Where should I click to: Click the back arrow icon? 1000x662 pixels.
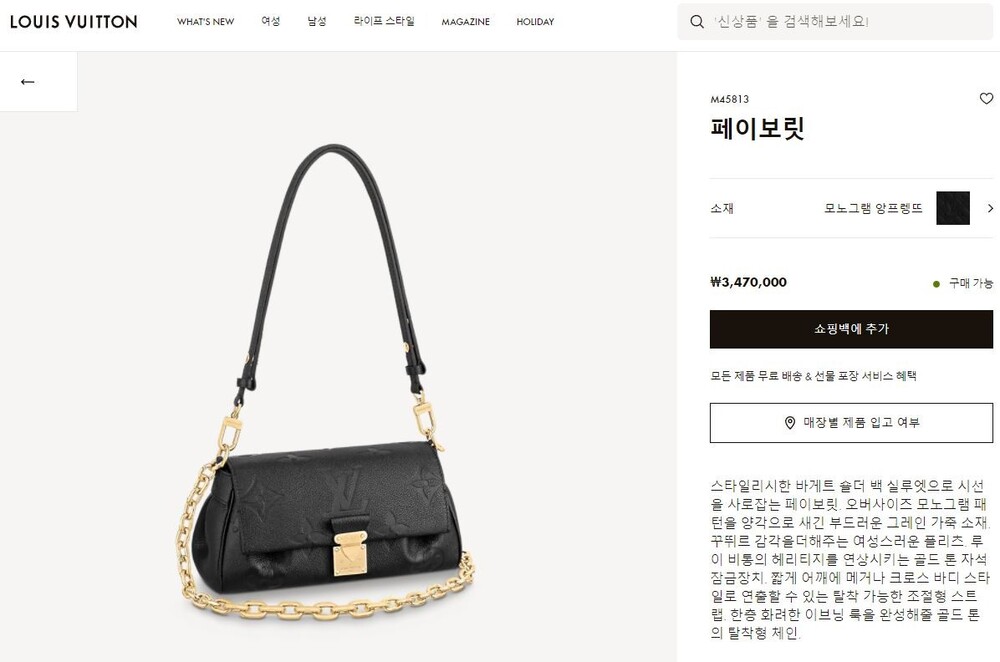click(27, 82)
